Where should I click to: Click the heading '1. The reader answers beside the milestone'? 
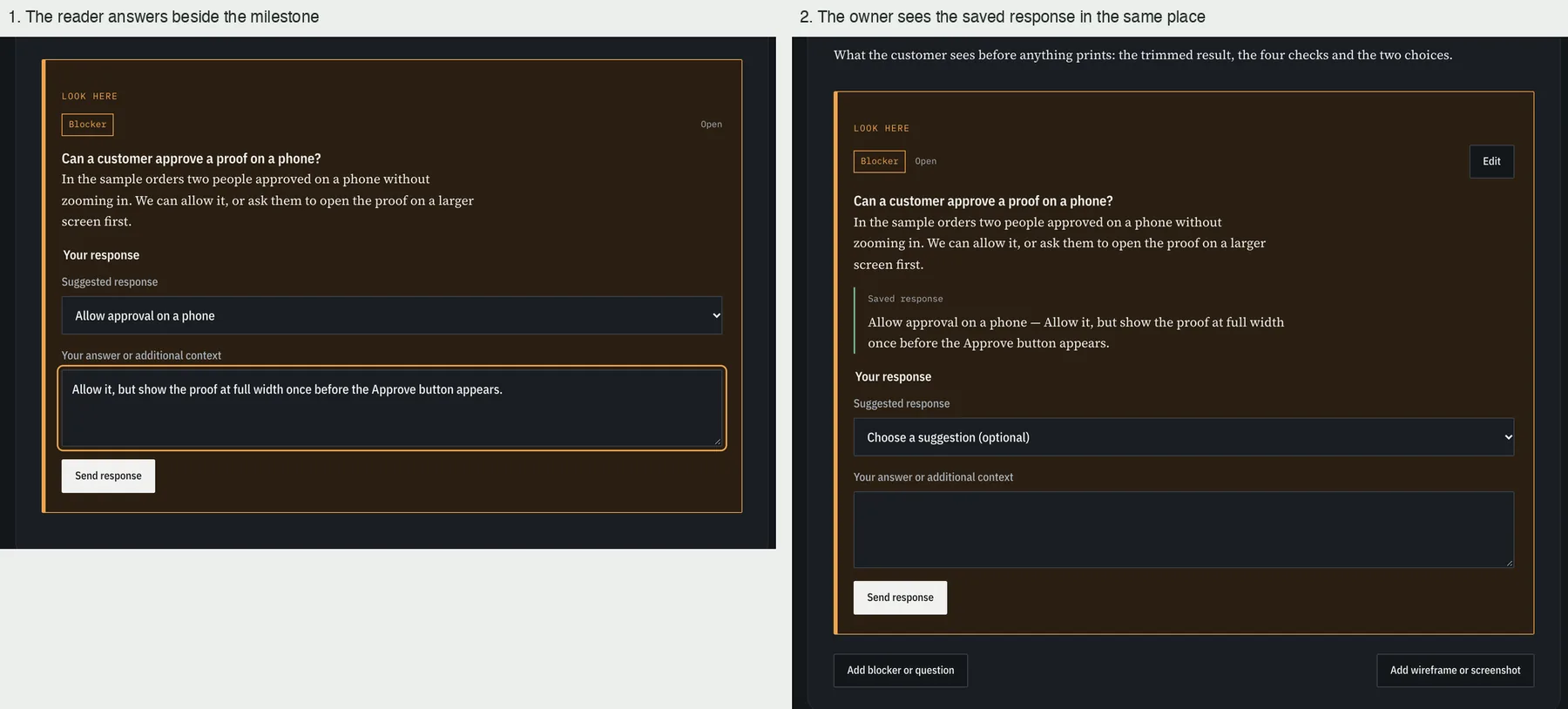coord(164,17)
